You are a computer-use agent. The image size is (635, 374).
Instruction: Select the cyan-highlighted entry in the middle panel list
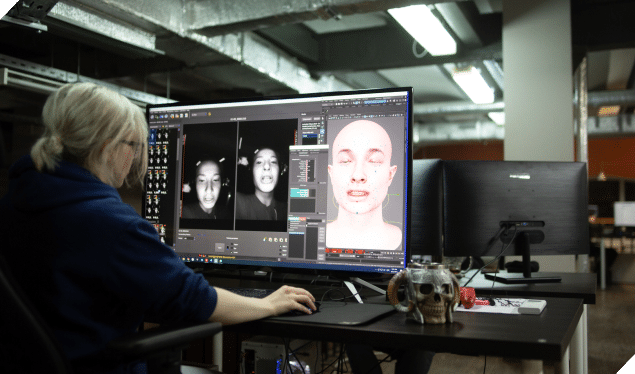299,193
